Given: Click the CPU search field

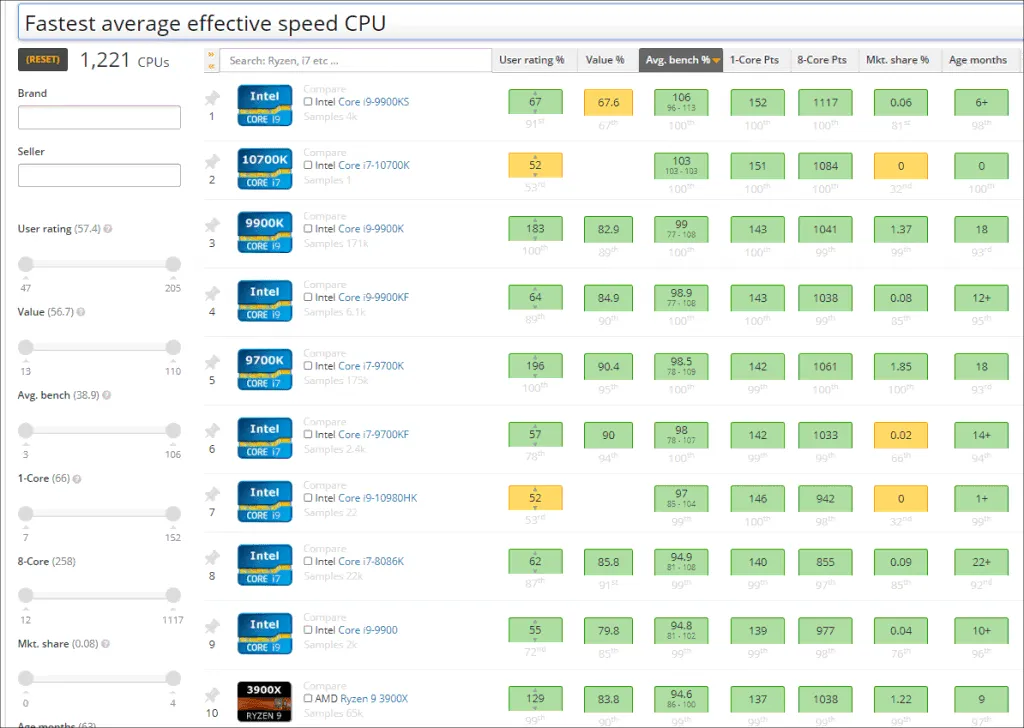Looking at the screenshot, I should click(x=355, y=60).
